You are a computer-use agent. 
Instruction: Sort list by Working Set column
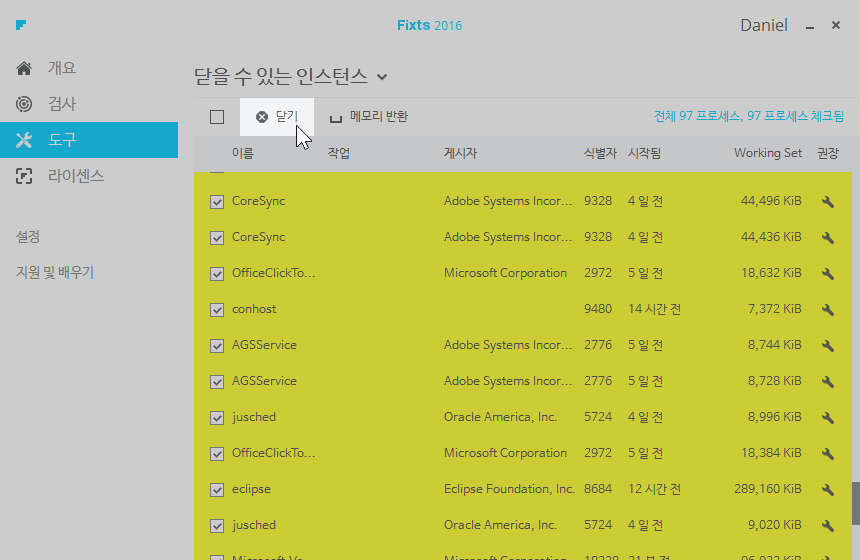(x=767, y=153)
